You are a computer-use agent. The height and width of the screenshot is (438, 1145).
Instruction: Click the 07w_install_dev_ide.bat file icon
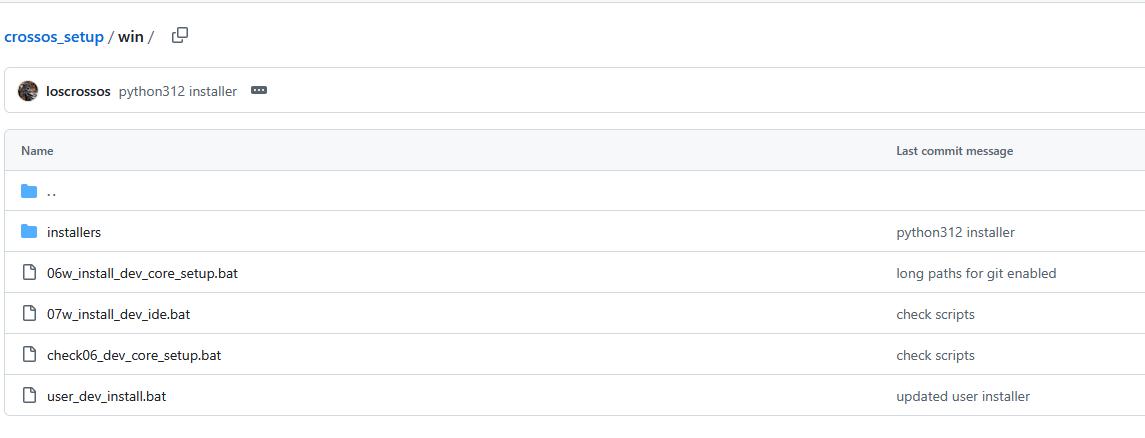click(x=29, y=314)
